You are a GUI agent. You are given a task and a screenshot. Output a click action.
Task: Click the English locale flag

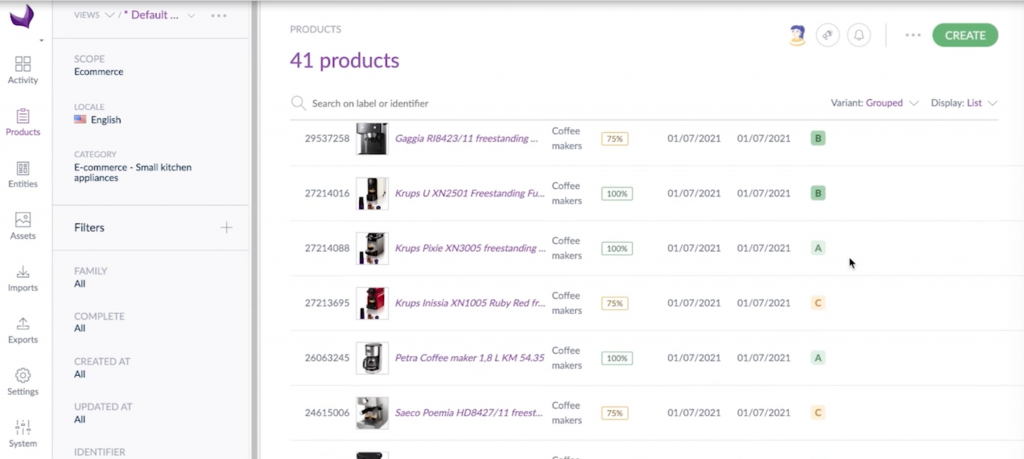[80, 119]
